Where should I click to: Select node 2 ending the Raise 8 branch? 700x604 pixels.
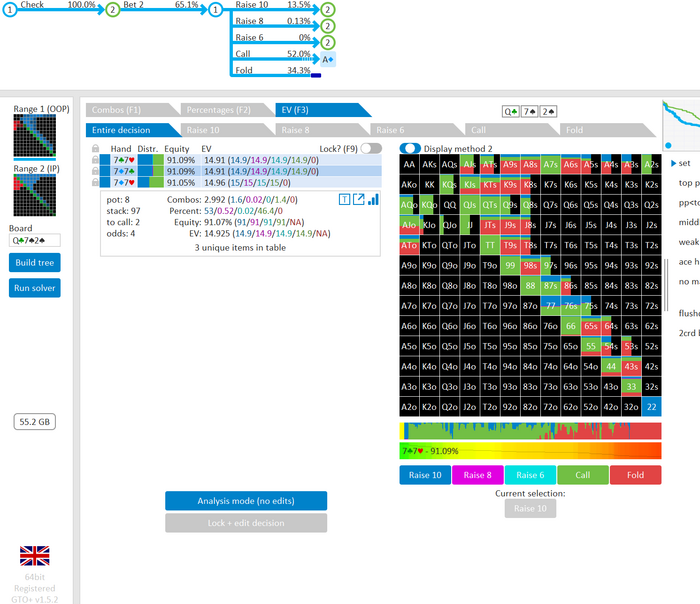pyautogui.click(x=328, y=26)
